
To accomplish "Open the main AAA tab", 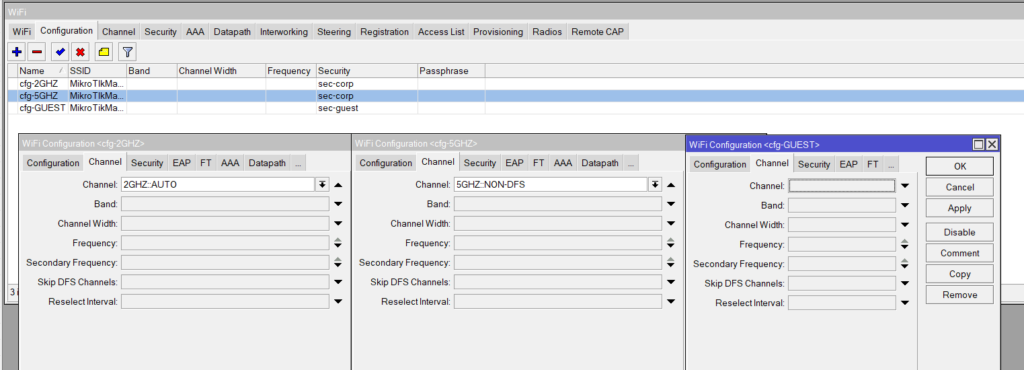I will (195, 32).
